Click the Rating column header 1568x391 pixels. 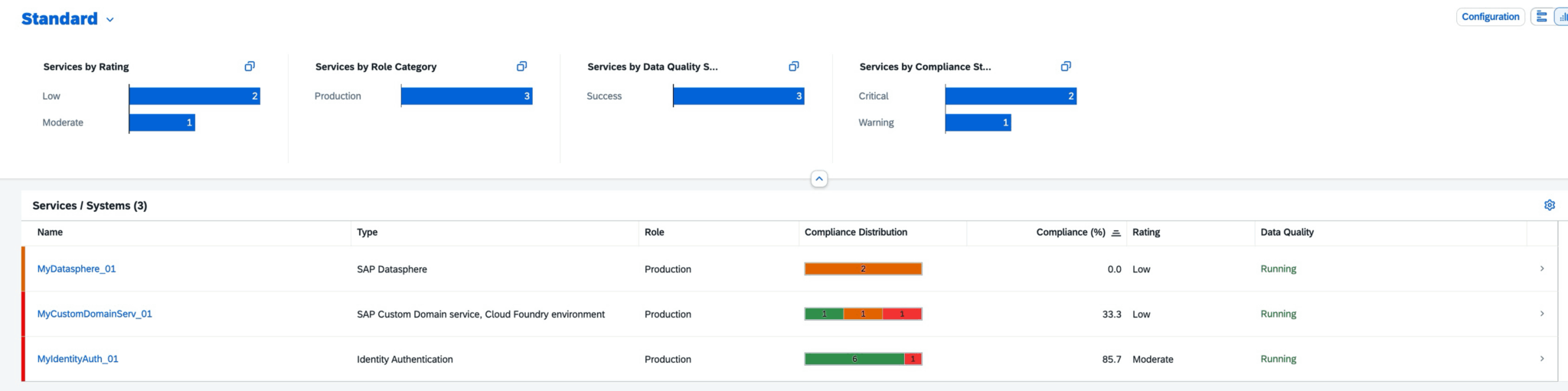(x=1146, y=233)
